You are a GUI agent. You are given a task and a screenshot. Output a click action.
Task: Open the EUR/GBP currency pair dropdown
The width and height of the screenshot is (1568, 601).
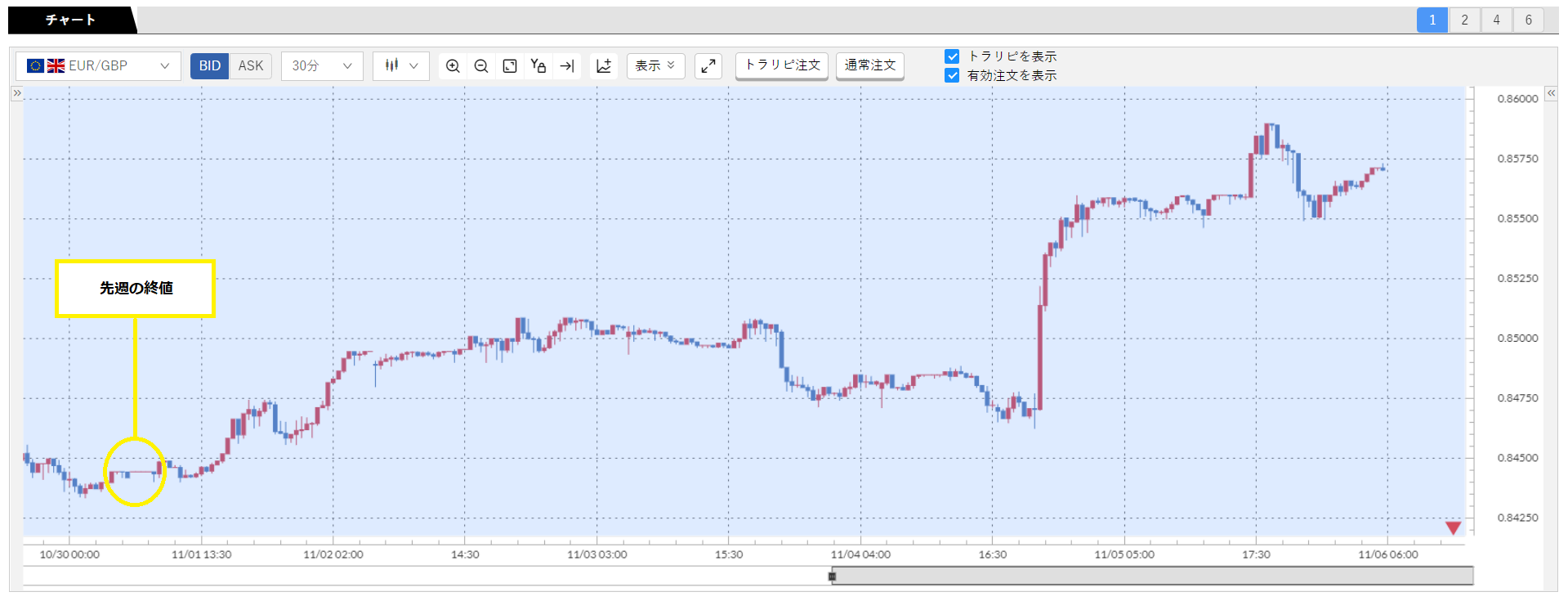(98, 66)
